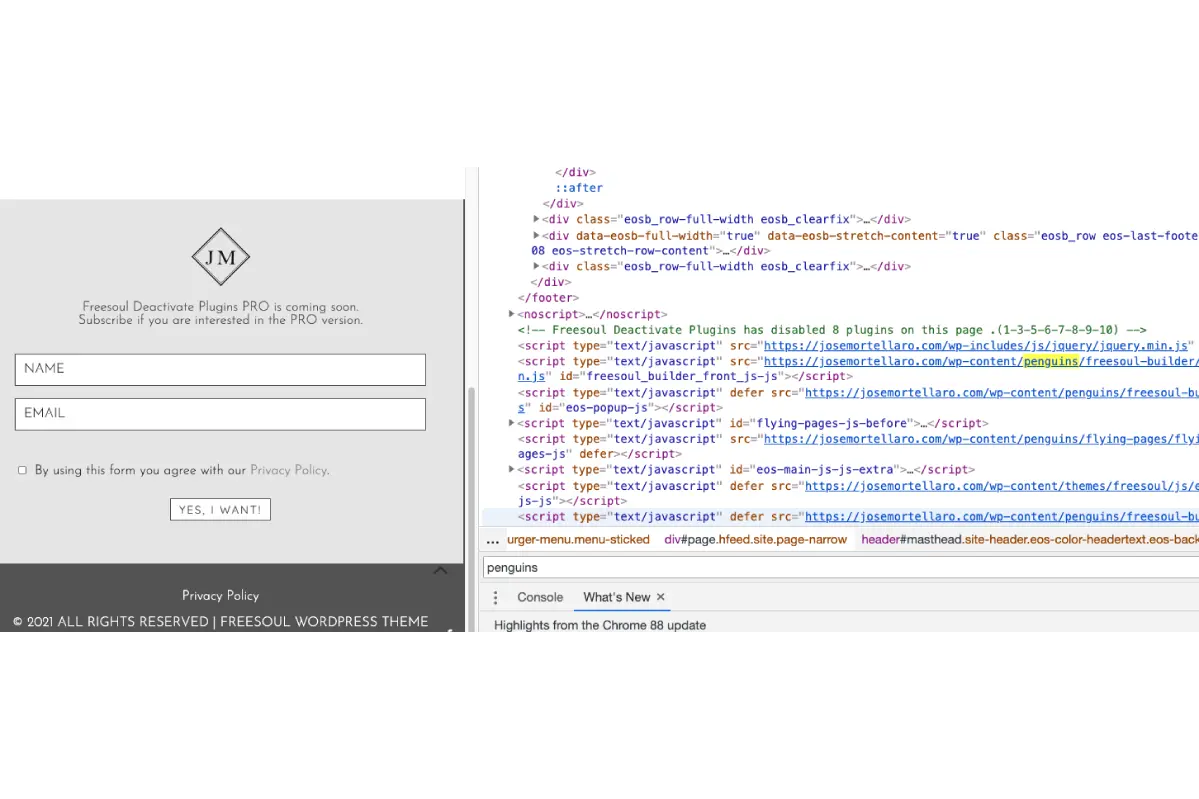
Task: Expand the eos-main-js-js-extra script node
Action: (x=511, y=469)
